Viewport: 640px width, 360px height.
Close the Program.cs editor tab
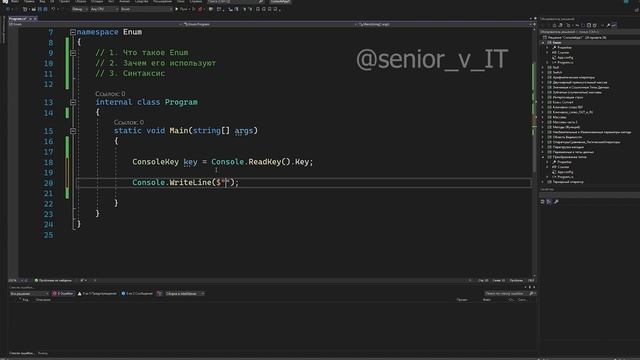coord(35,19)
